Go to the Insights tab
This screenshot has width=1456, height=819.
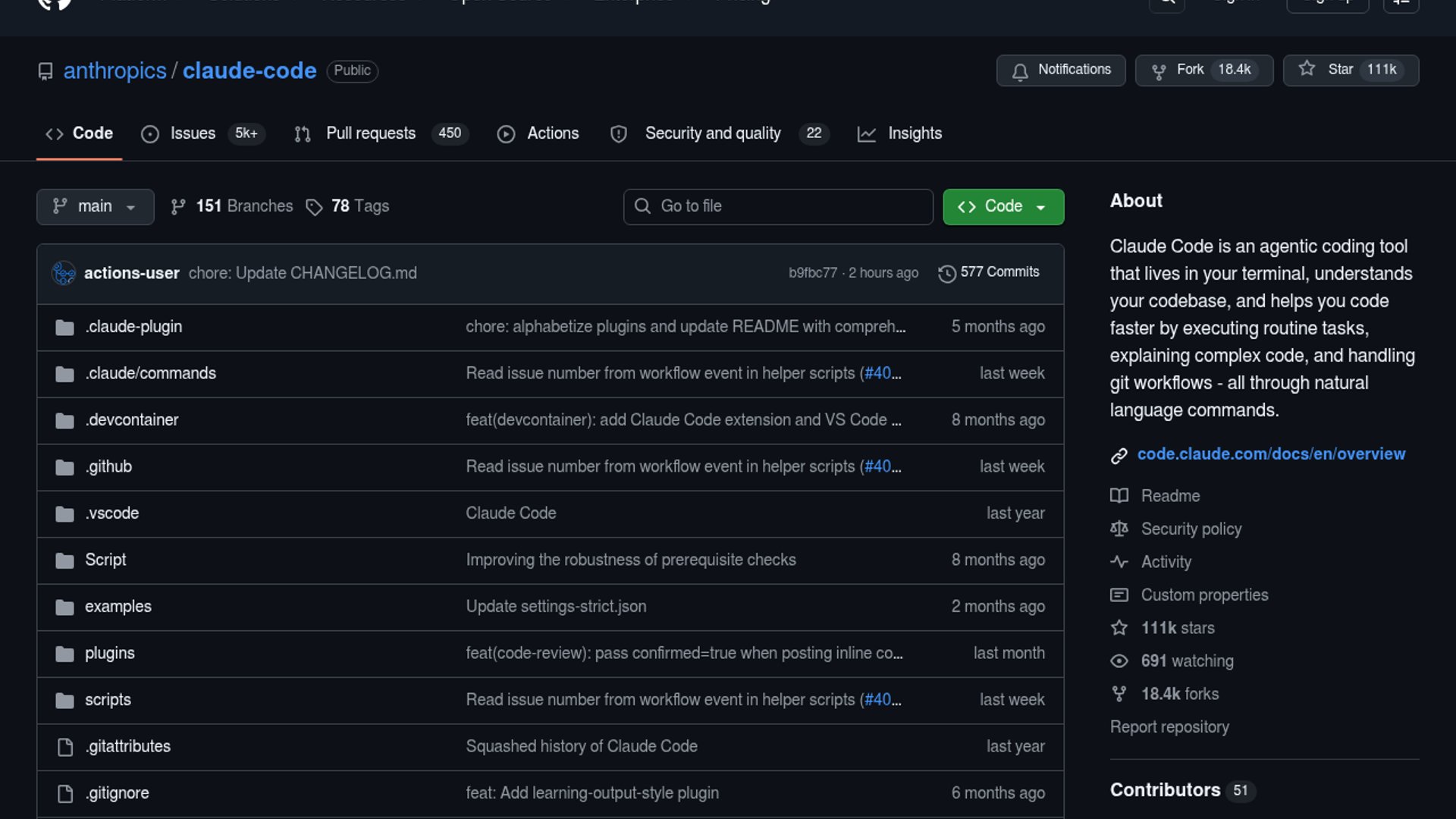click(914, 133)
